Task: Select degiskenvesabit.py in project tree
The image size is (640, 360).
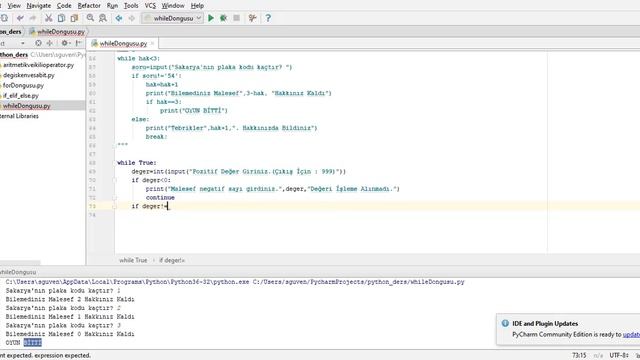Action: tap(29, 75)
